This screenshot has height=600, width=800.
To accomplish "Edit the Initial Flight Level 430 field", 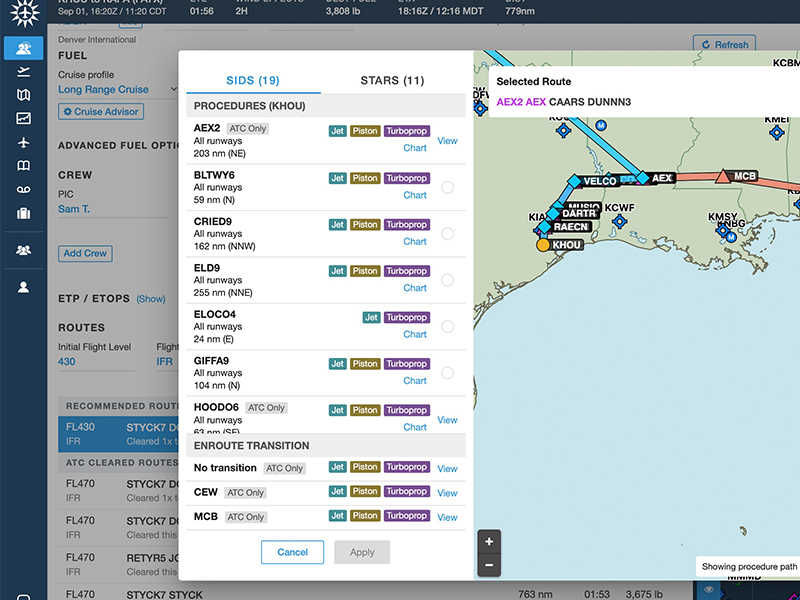I will tap(95, 362).
